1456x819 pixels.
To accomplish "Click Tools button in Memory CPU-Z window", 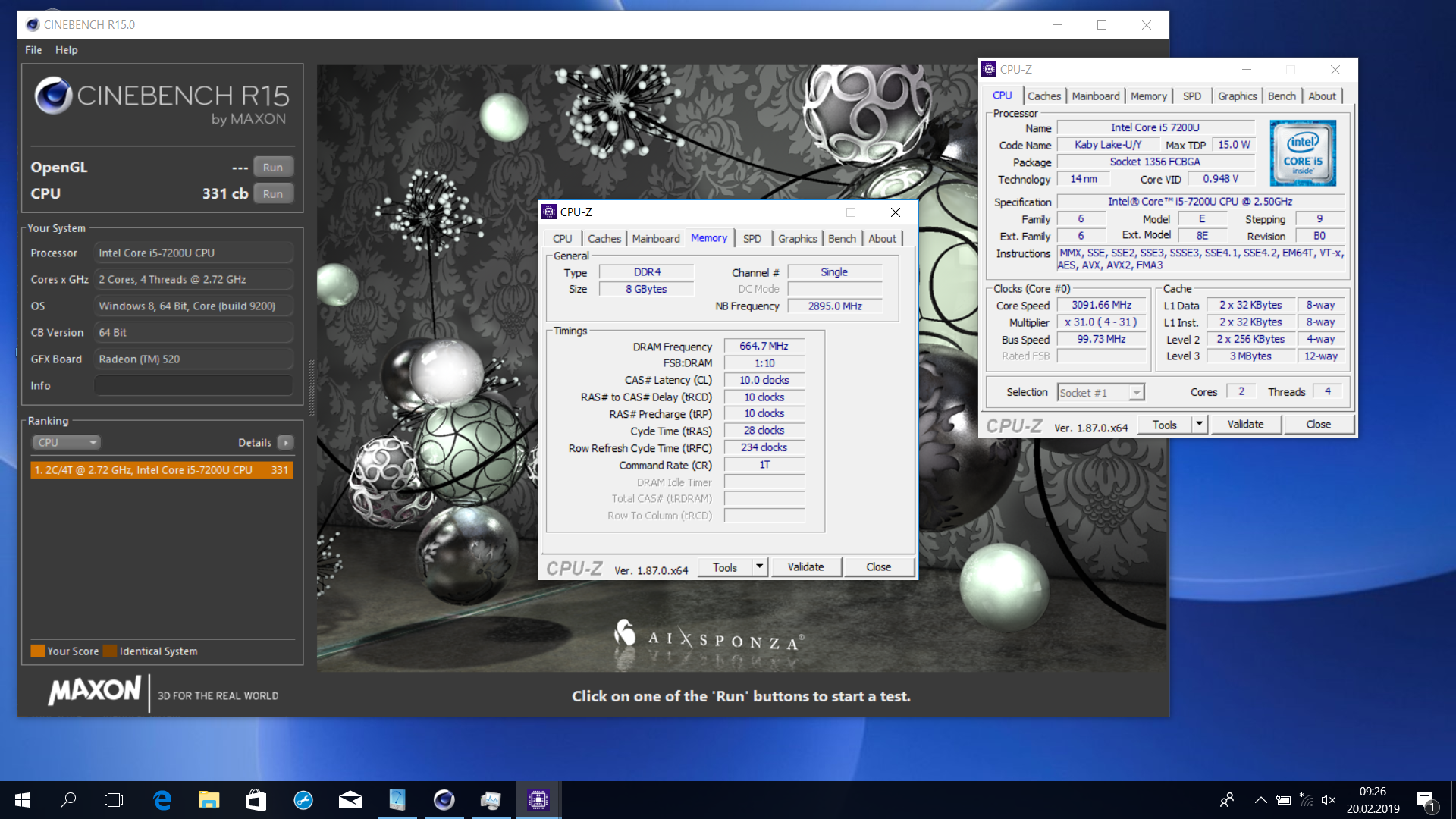I will (725, 567).
